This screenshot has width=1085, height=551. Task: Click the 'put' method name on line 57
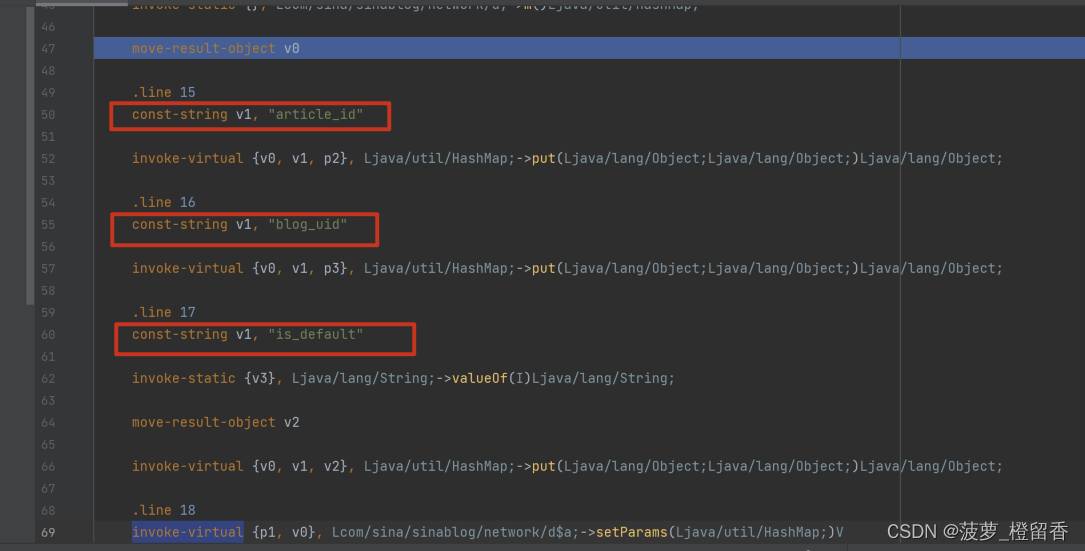544,269
